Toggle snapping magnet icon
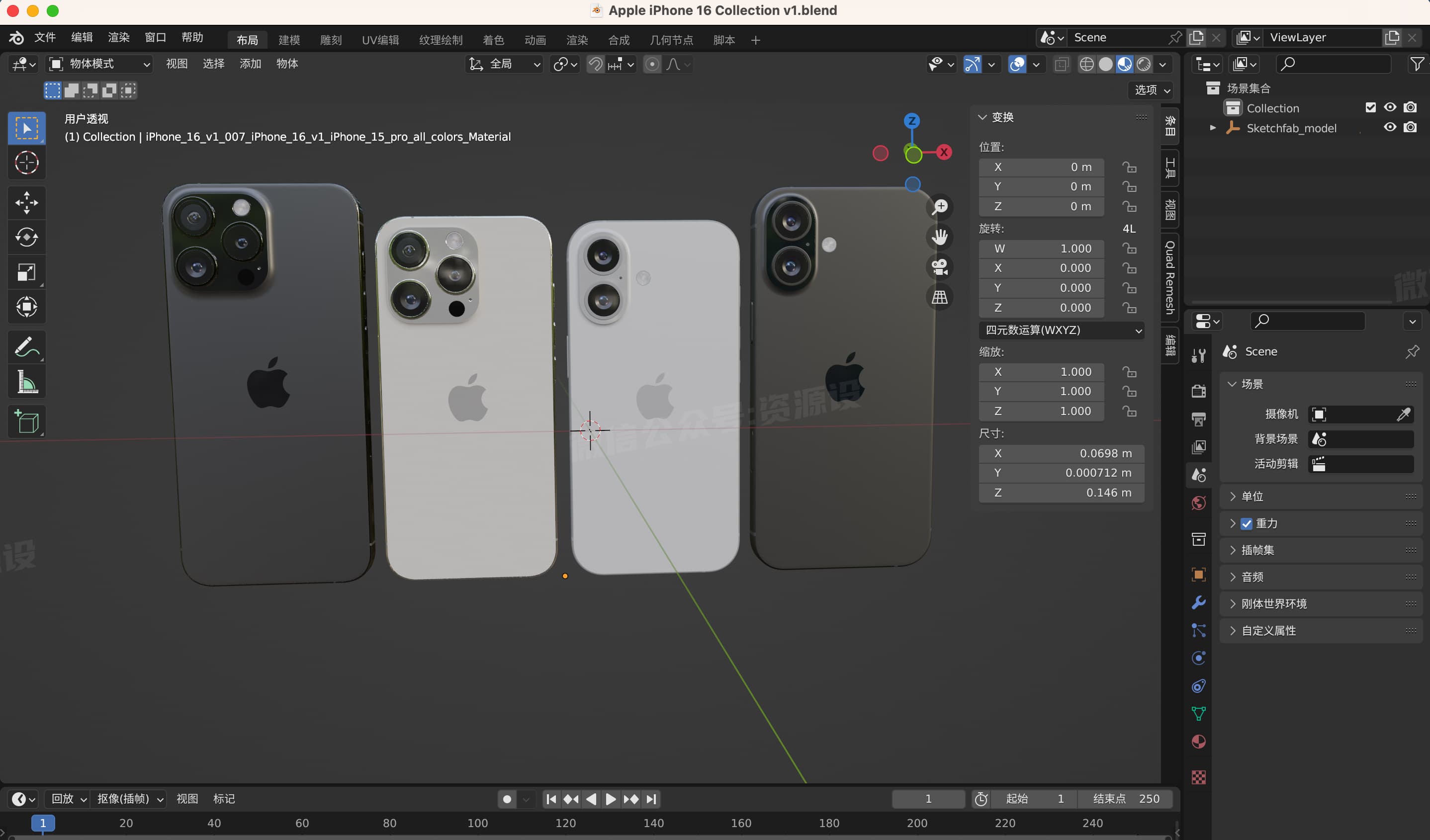The width and height of the screenshot is (1430, 840). [x=595, y=64]
